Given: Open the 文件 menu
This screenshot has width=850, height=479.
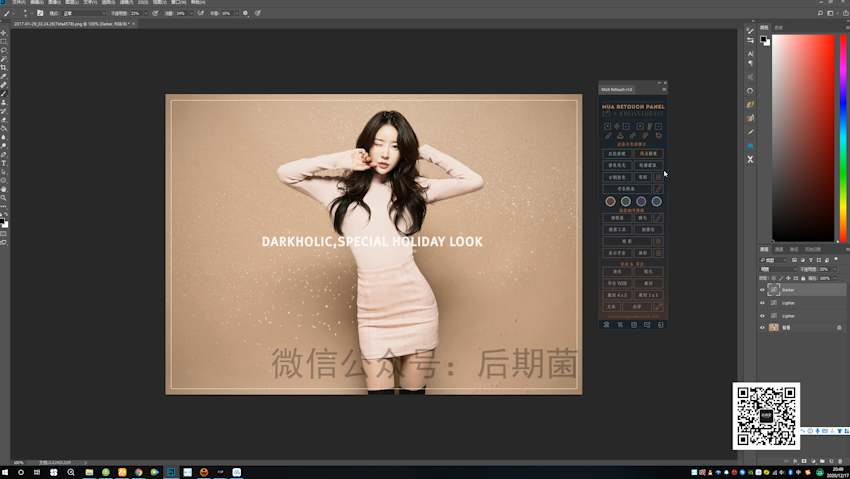Looking at the screenshot, I should click(19, 2).
